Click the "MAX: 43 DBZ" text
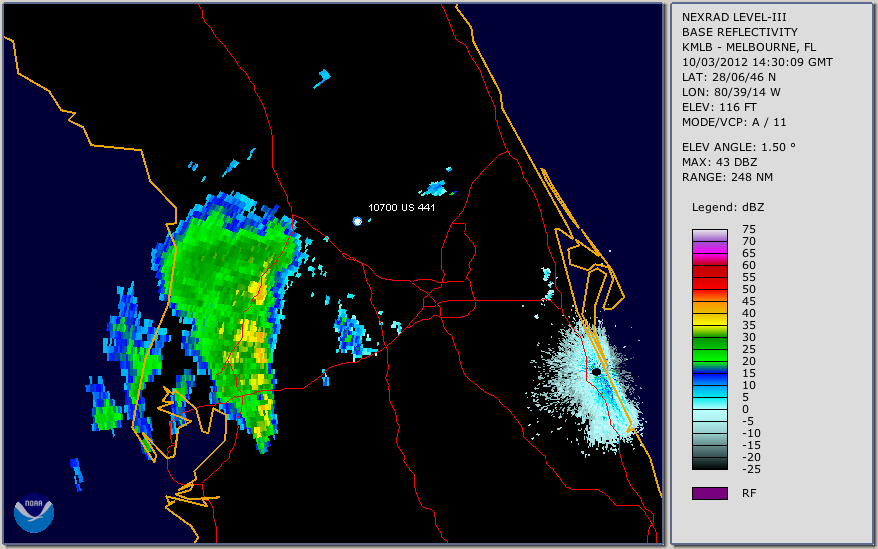The image size is (878, 549). tap(719, 162)
